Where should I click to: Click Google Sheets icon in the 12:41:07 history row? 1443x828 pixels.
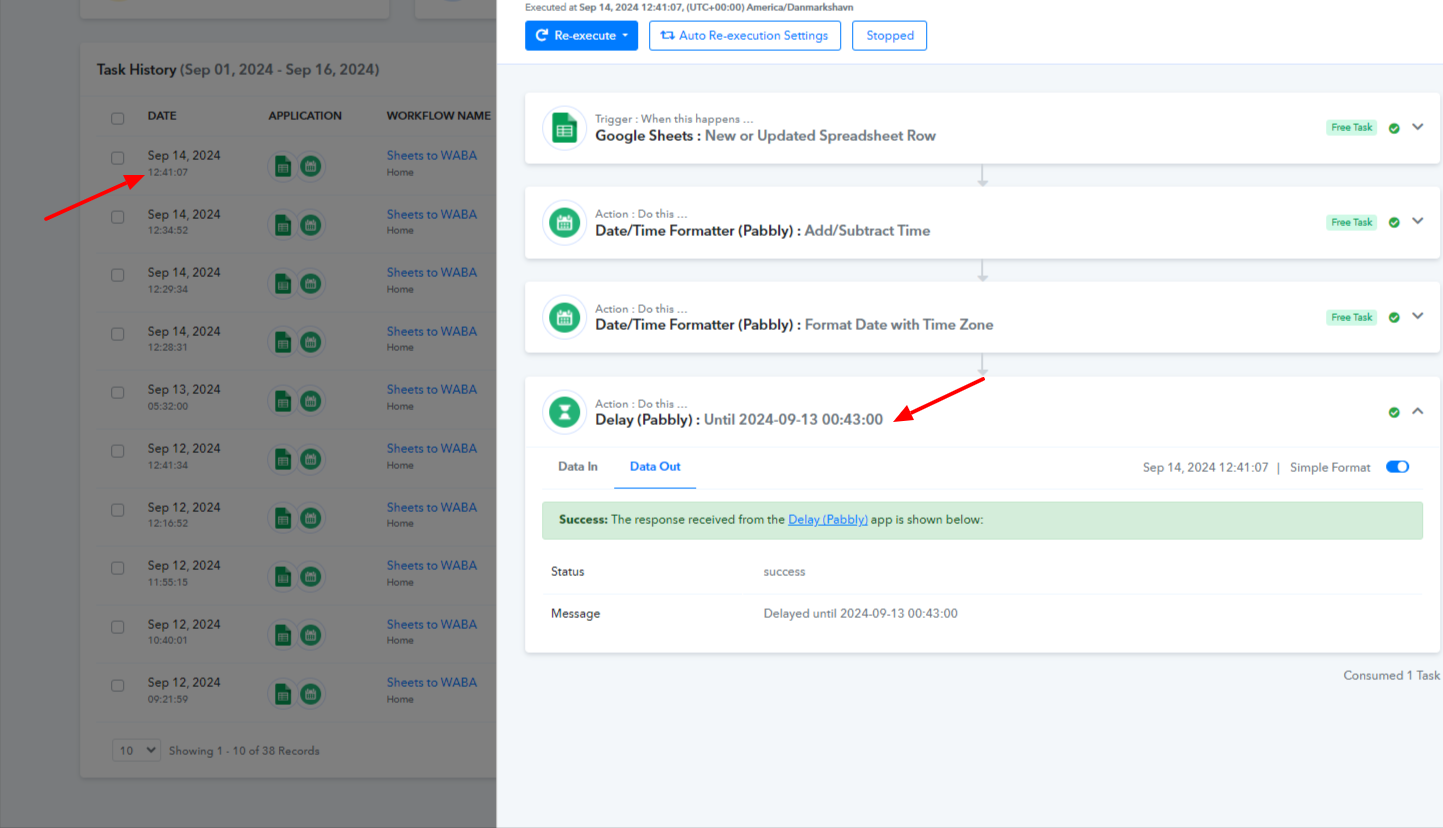point(283,167)
